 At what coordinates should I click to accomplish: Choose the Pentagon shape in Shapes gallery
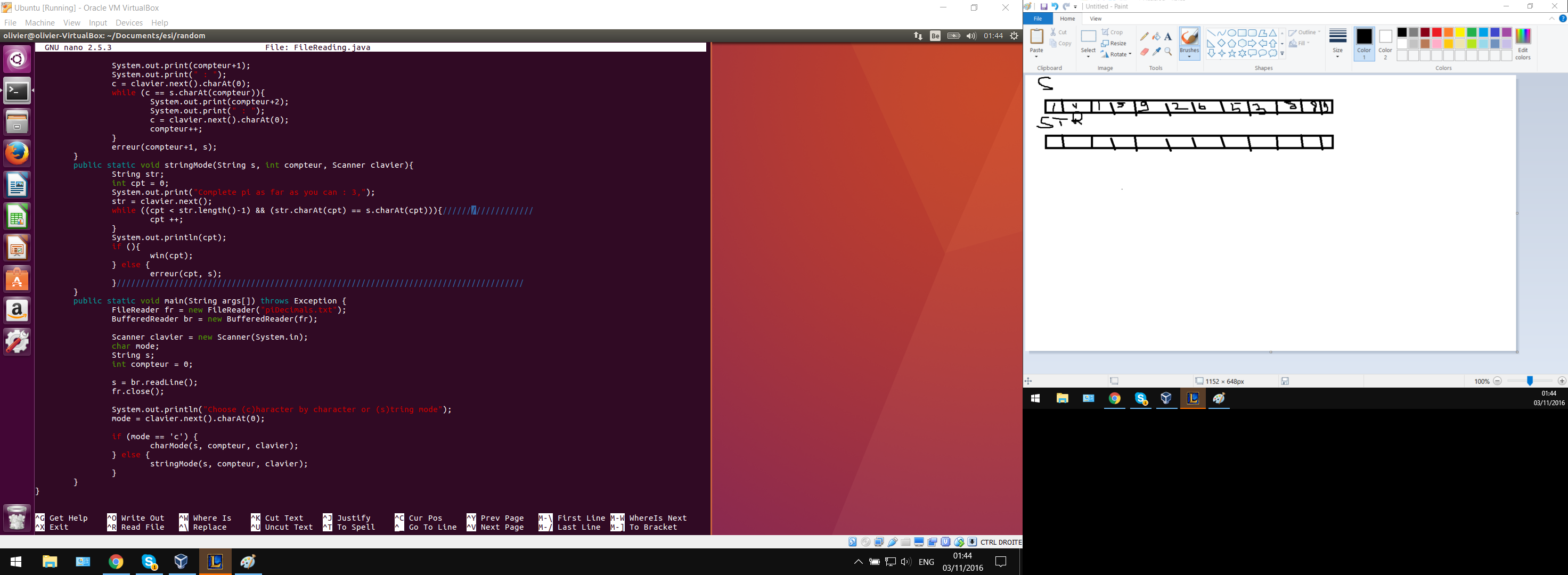pos(1231,43)
